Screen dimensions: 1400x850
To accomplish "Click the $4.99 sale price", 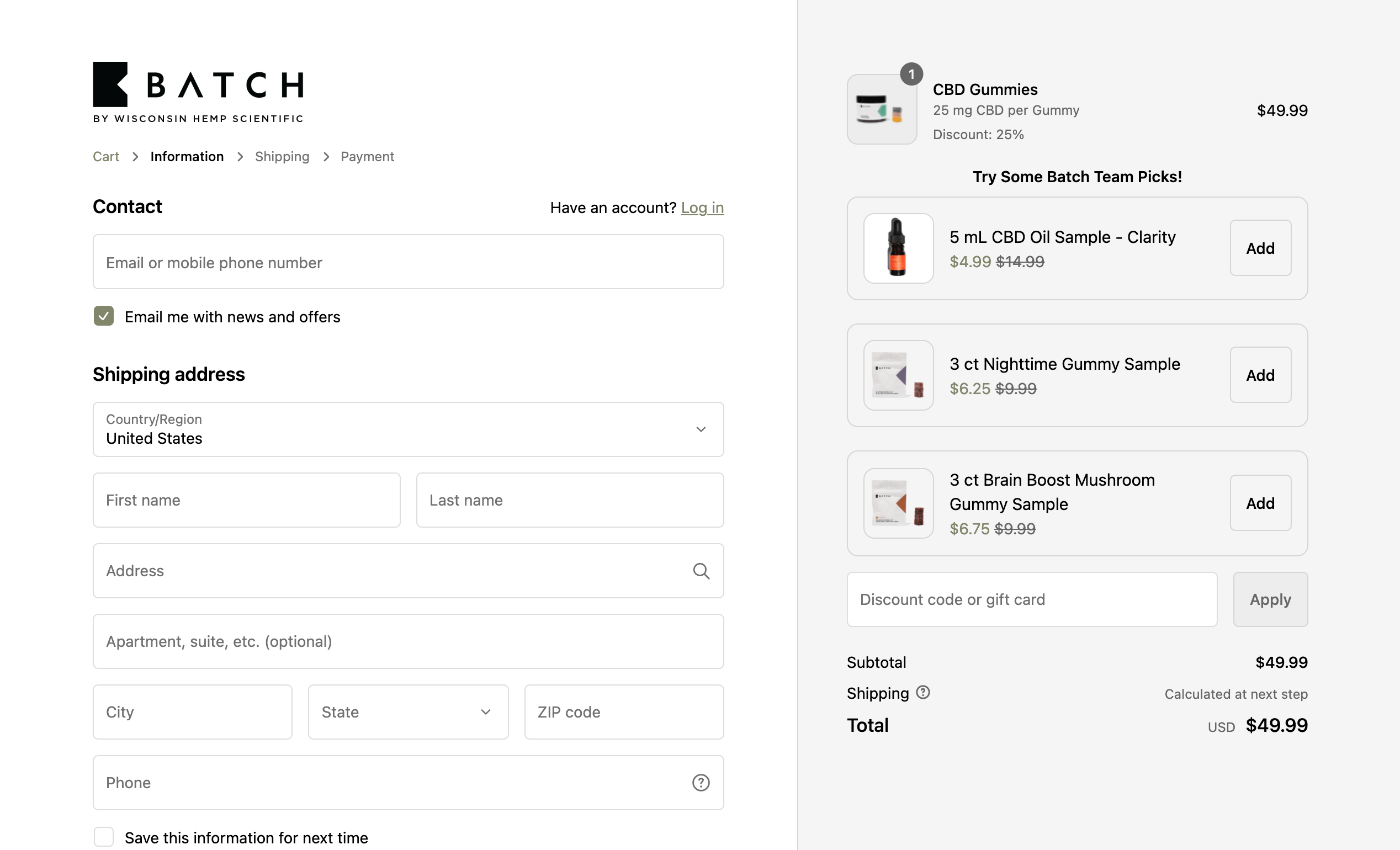I will coord(970,262).
